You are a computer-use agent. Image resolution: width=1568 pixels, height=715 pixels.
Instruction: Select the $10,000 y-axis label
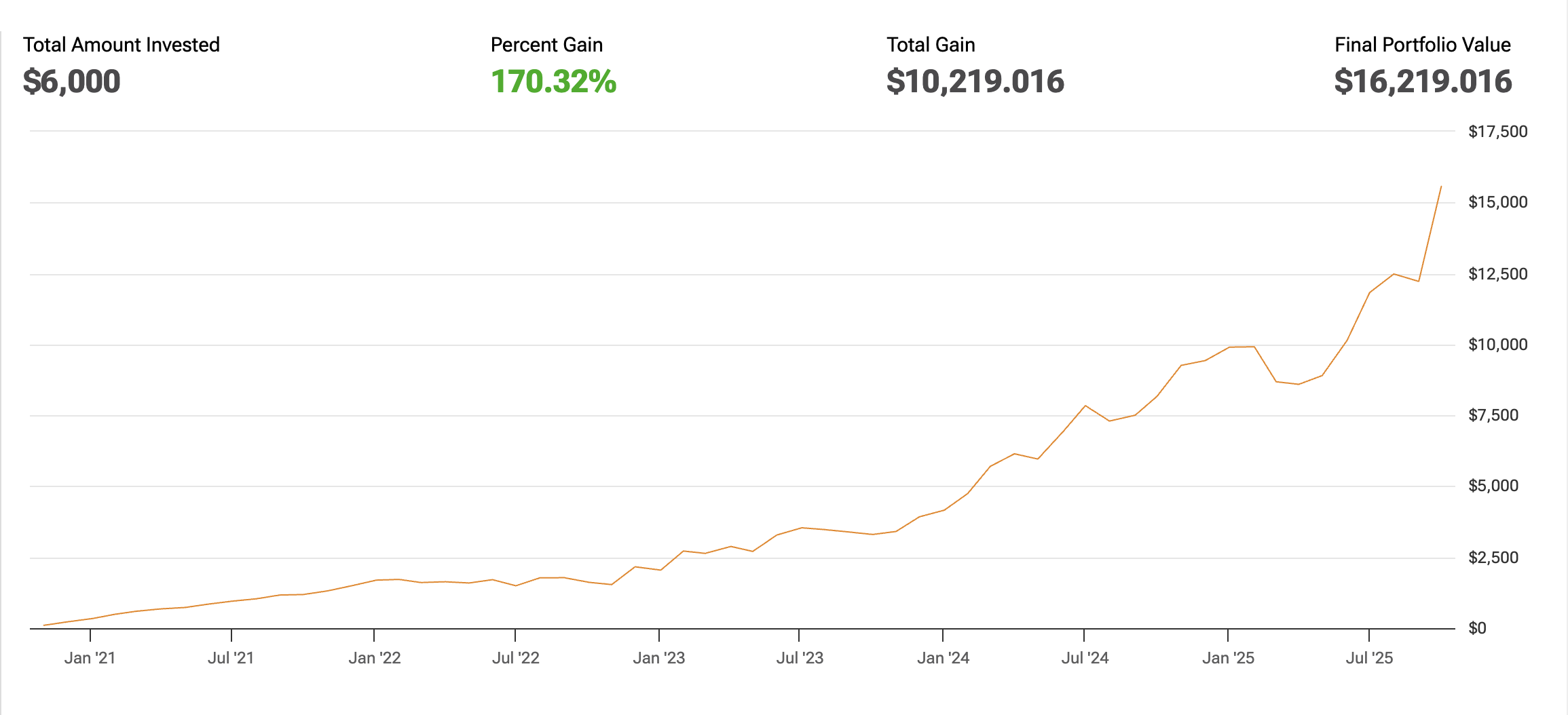point(1497,345)
